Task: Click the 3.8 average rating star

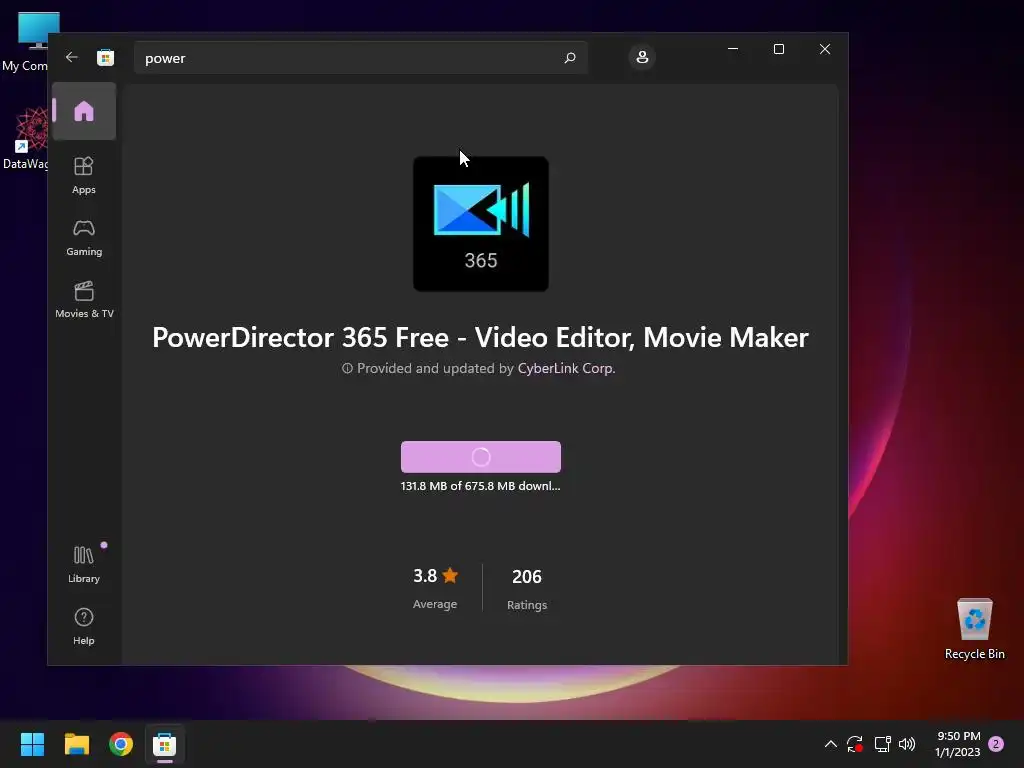Action: click(x=450, y=575)
